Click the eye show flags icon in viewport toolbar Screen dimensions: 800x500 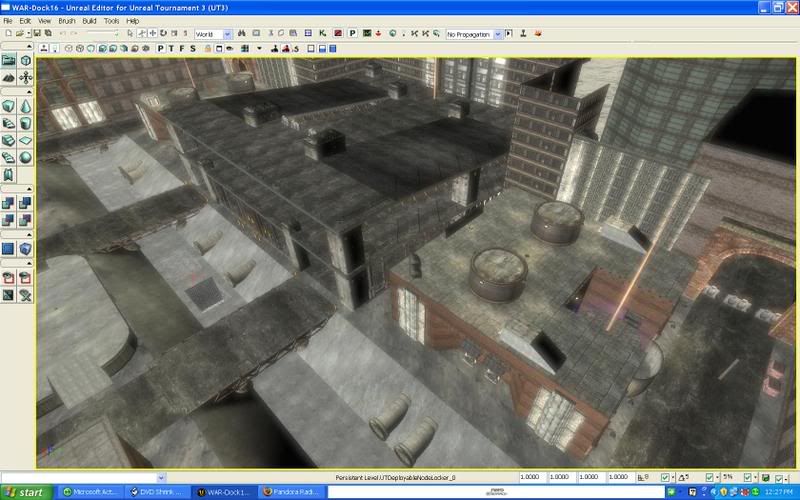click(x=230, y=48)
